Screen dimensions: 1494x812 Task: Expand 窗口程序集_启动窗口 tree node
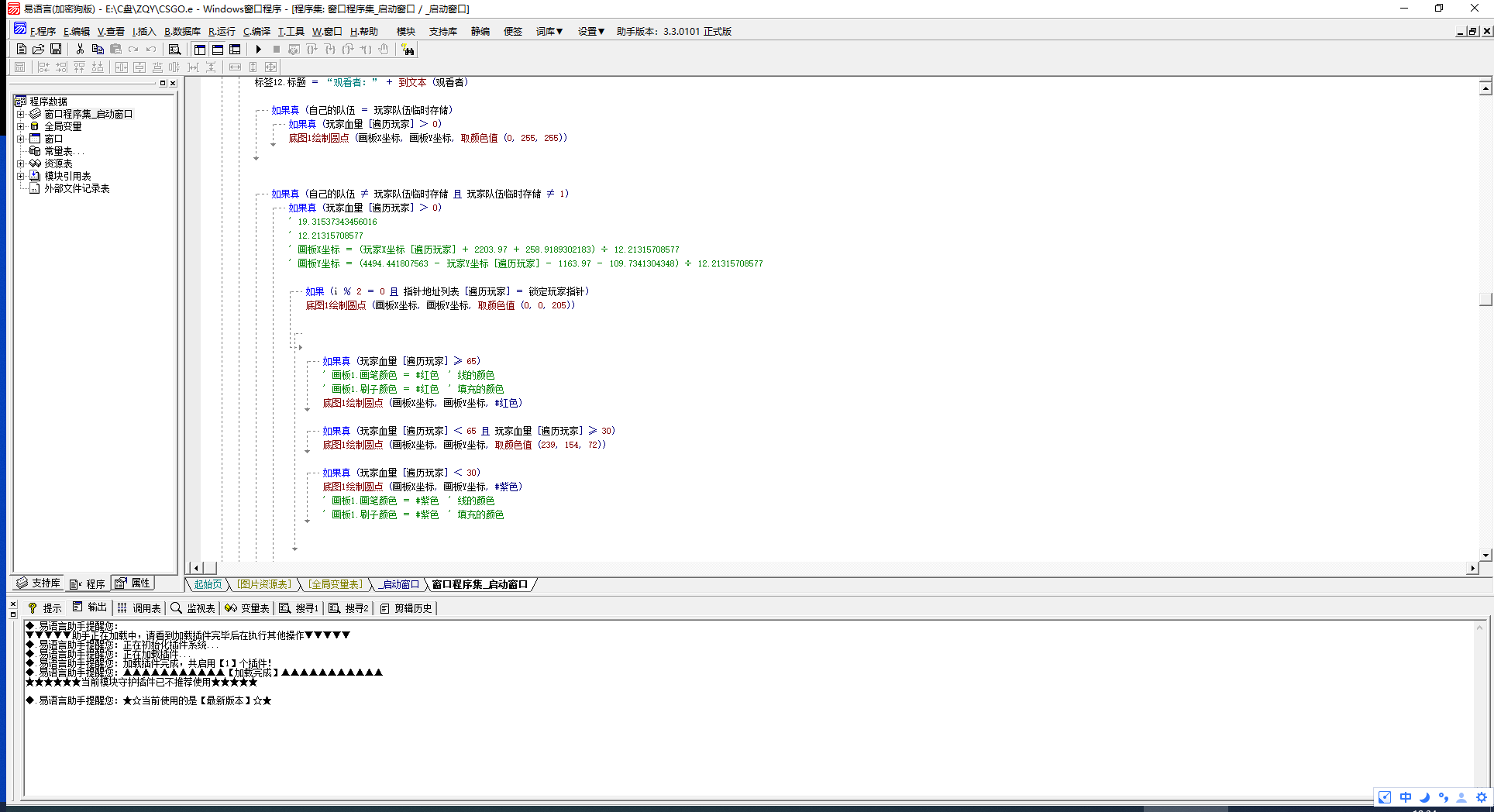(x=21, y=114)
